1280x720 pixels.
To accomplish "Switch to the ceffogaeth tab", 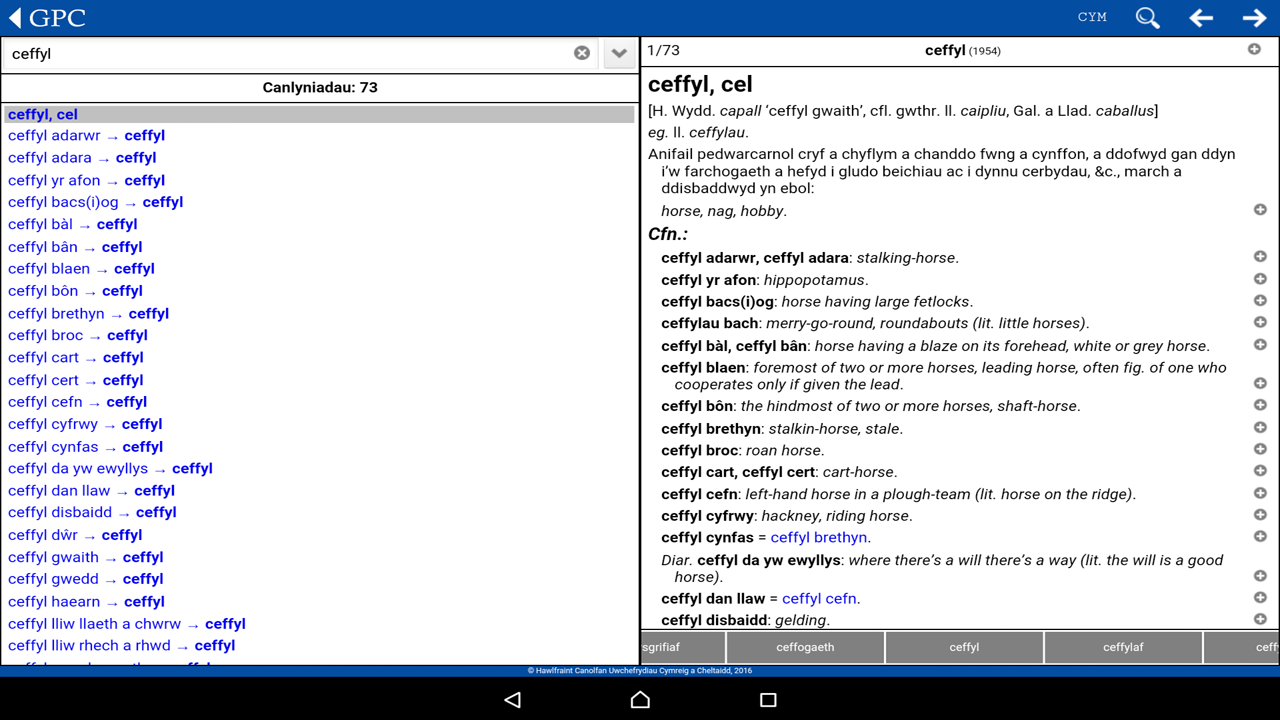I will pyautogui.click(x=804, y=646).
